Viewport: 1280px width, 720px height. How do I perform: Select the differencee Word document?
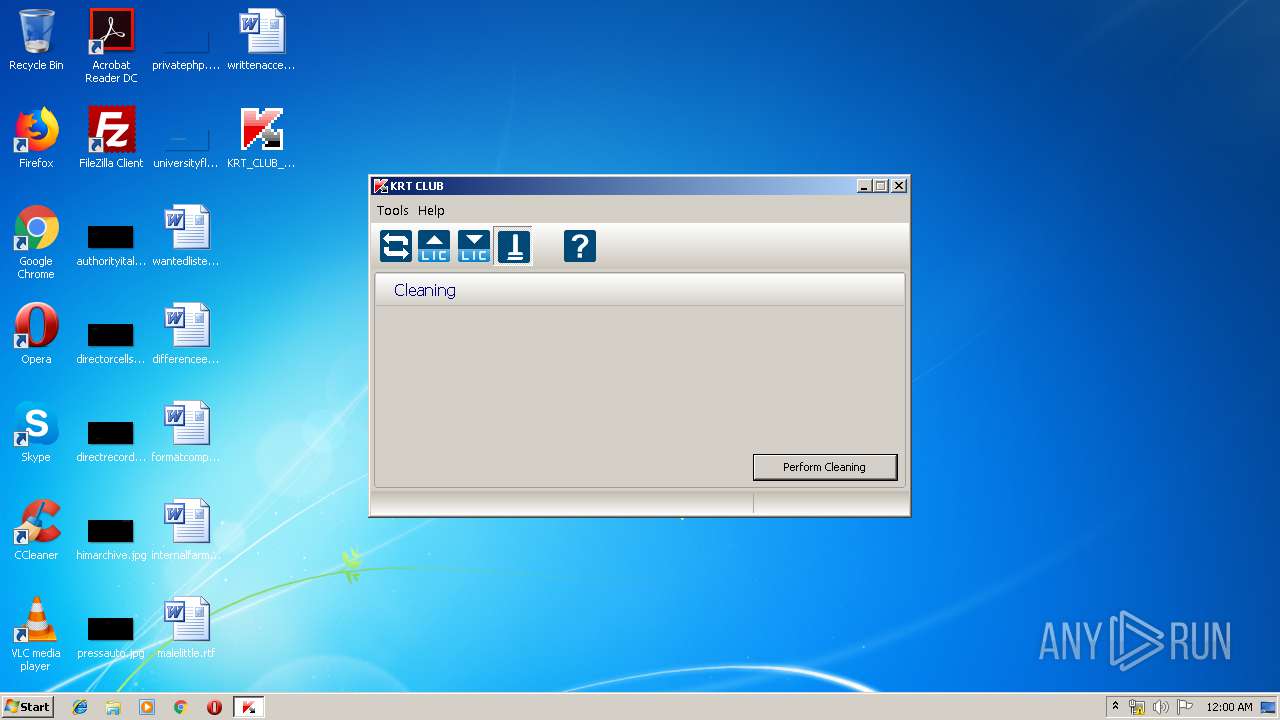point(186,334)
